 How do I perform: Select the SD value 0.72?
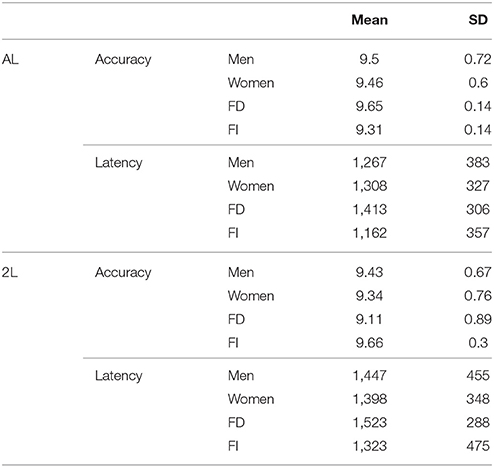(478, 59)
